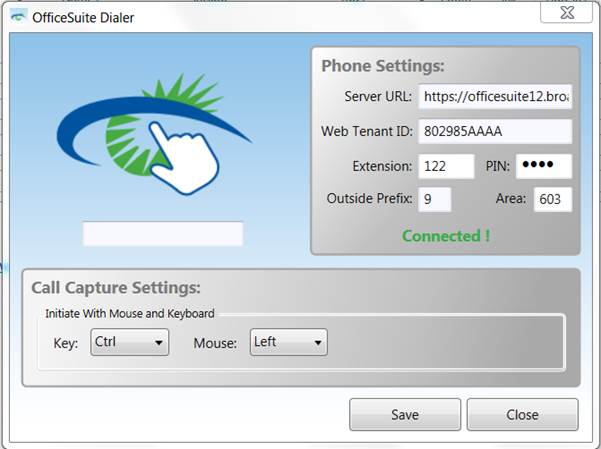Close the OfficeSuite Dialer window
The width and height of the screenshot is (601, 449).
click(x=566, y=12)
